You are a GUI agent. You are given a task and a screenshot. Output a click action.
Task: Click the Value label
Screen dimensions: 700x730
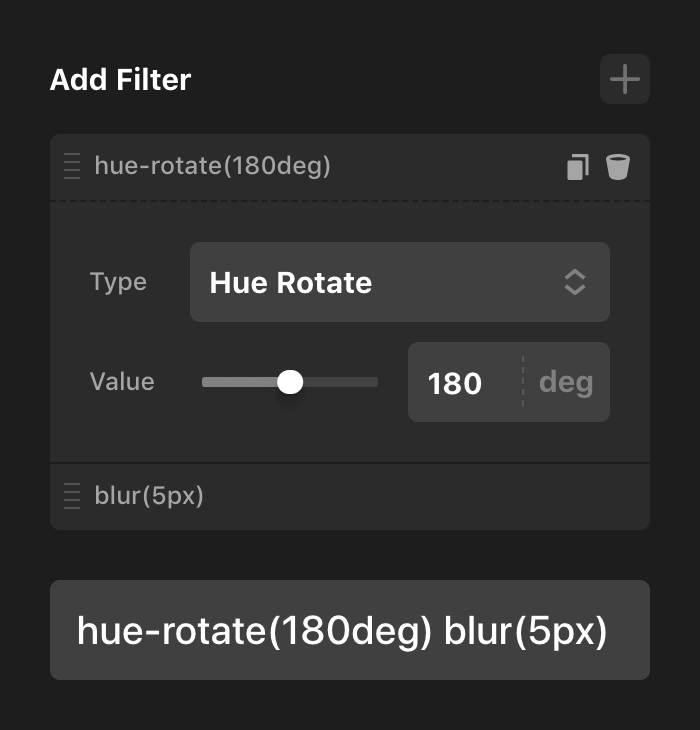coord(122,382)
